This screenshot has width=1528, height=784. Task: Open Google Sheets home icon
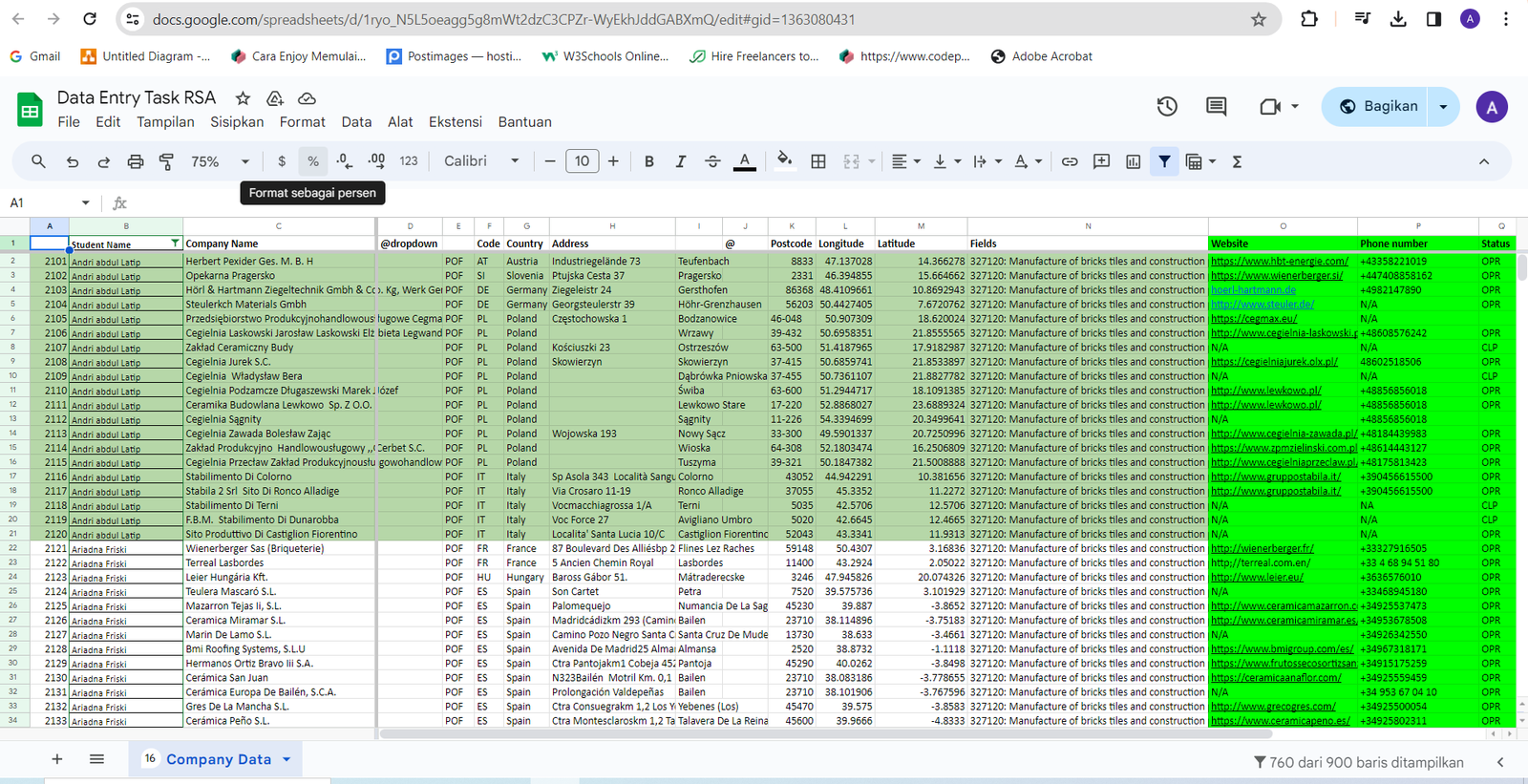click(x=31, y=110)
